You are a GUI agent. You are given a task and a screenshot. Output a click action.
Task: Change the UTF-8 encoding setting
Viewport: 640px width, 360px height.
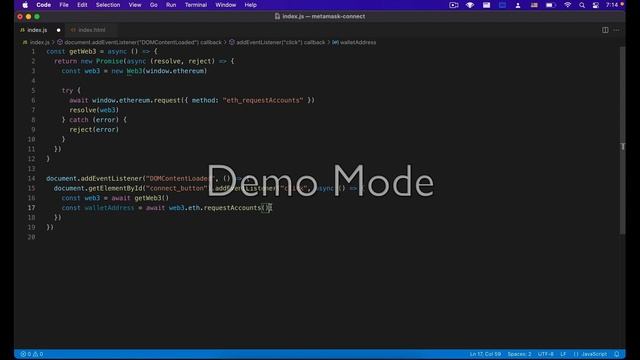[546, 354]
